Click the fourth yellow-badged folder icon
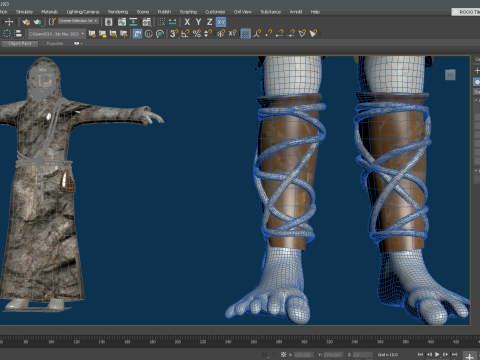Image resolution: width=480 pixels, height=360 pixels. pos(124,33)
